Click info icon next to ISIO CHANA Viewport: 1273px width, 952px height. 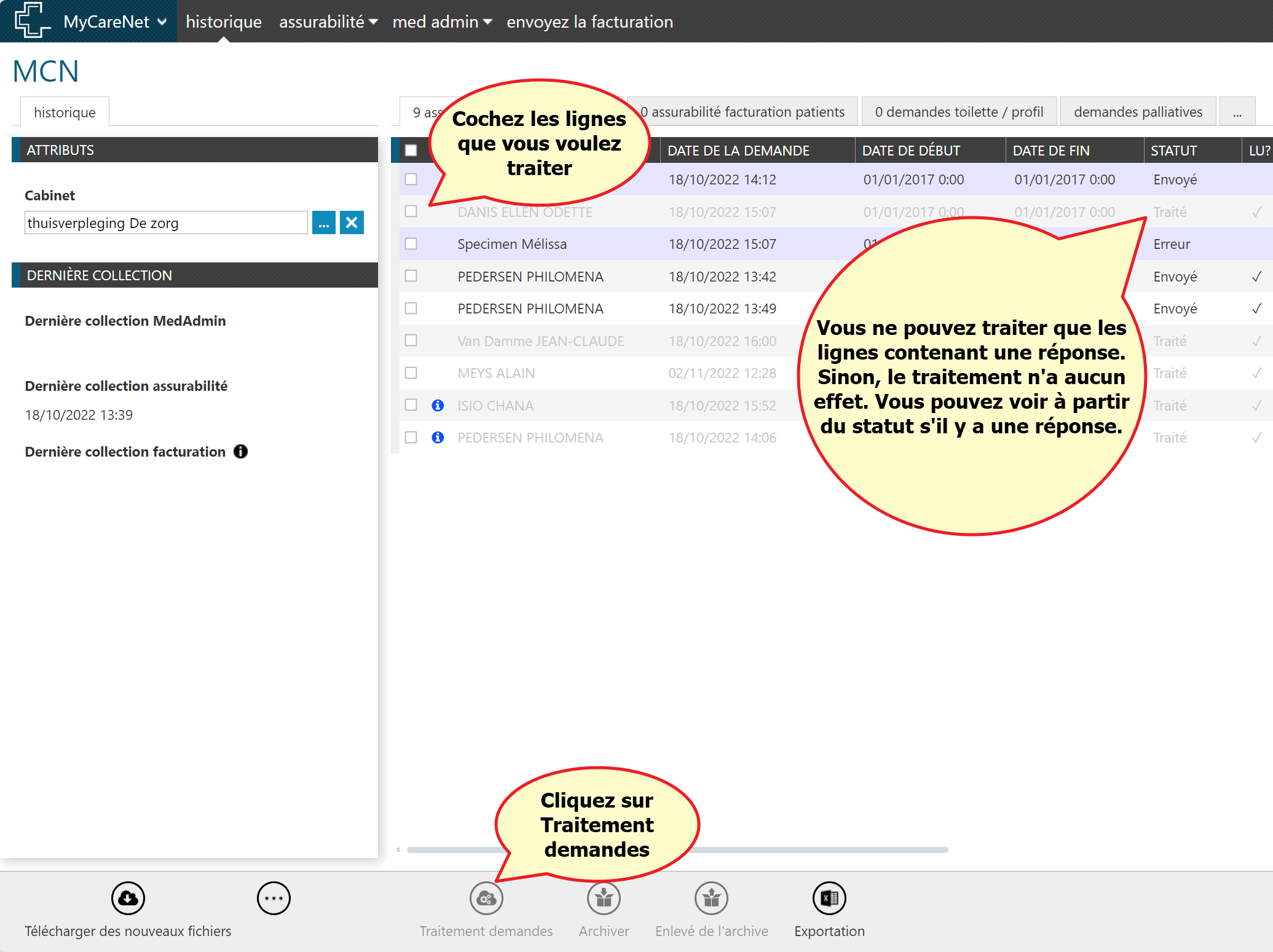coord(438,406)
